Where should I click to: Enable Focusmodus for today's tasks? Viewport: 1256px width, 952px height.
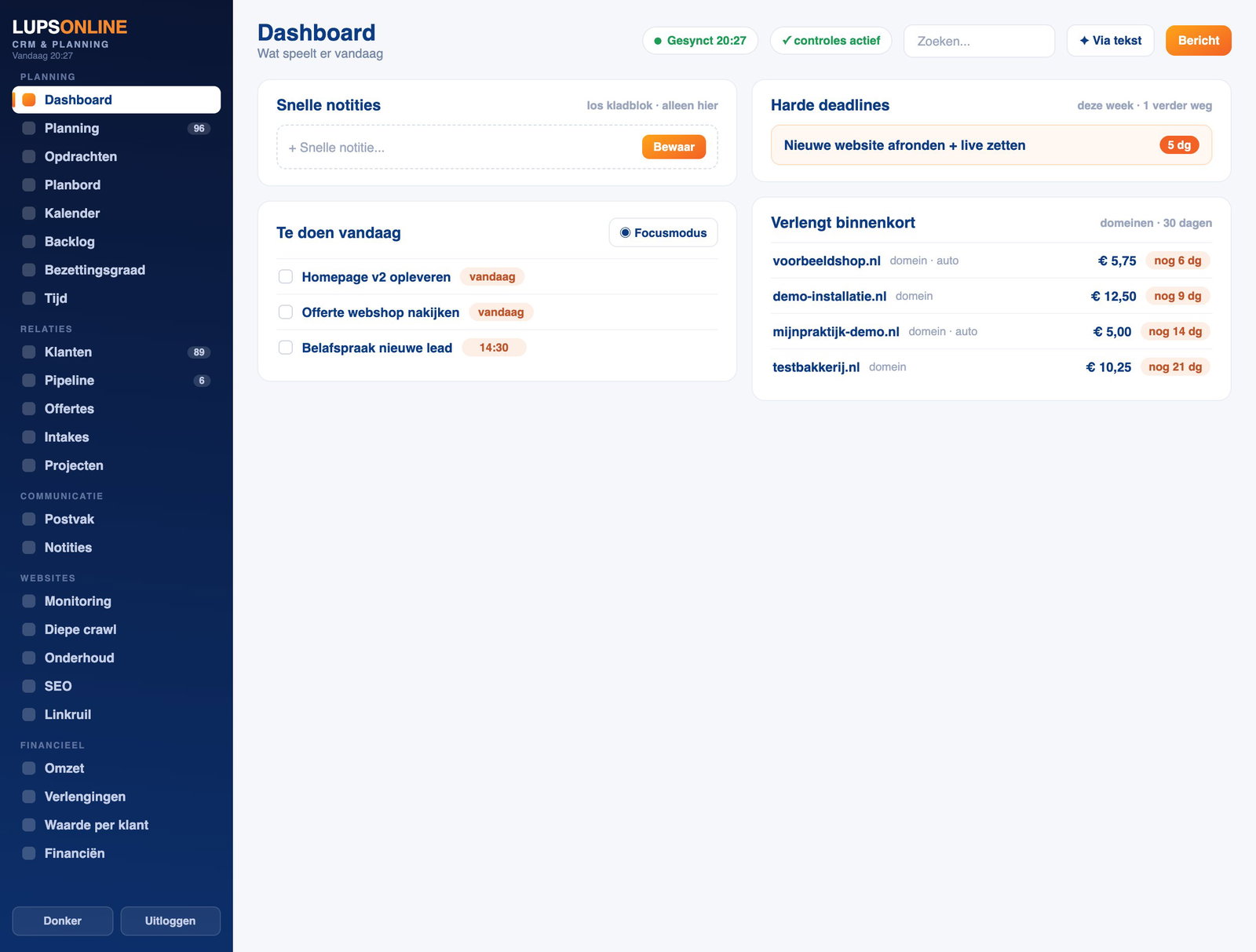tap(663, 232)
